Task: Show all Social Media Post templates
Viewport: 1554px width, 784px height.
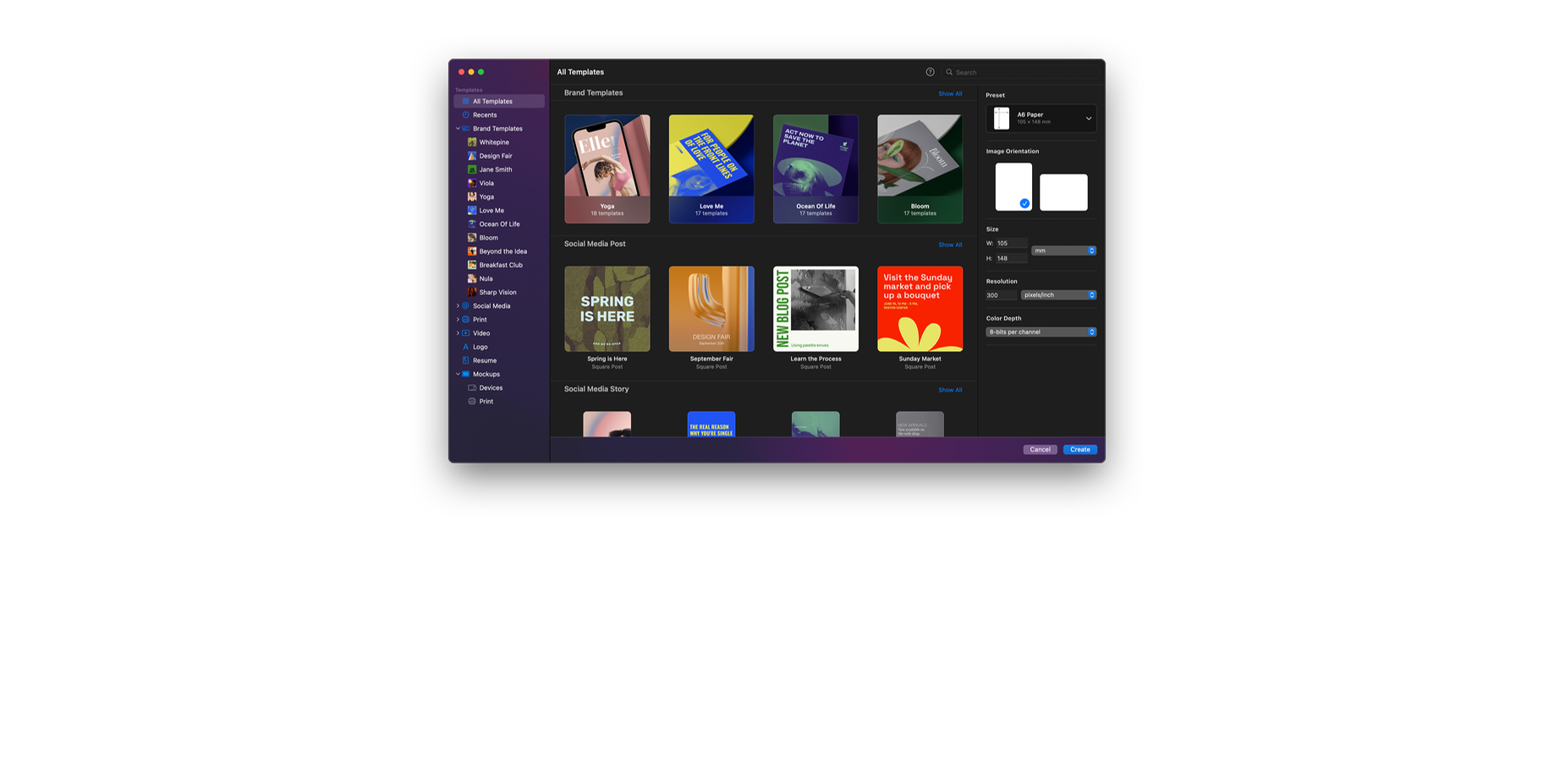Action: click(949, 244)
